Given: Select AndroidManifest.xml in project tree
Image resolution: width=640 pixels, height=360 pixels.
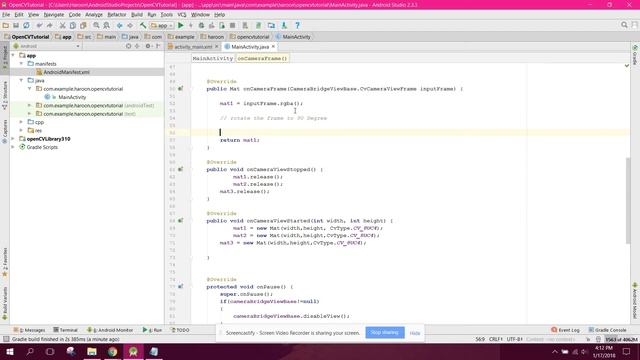Looking at the screenshot, I should pos(66,72).
